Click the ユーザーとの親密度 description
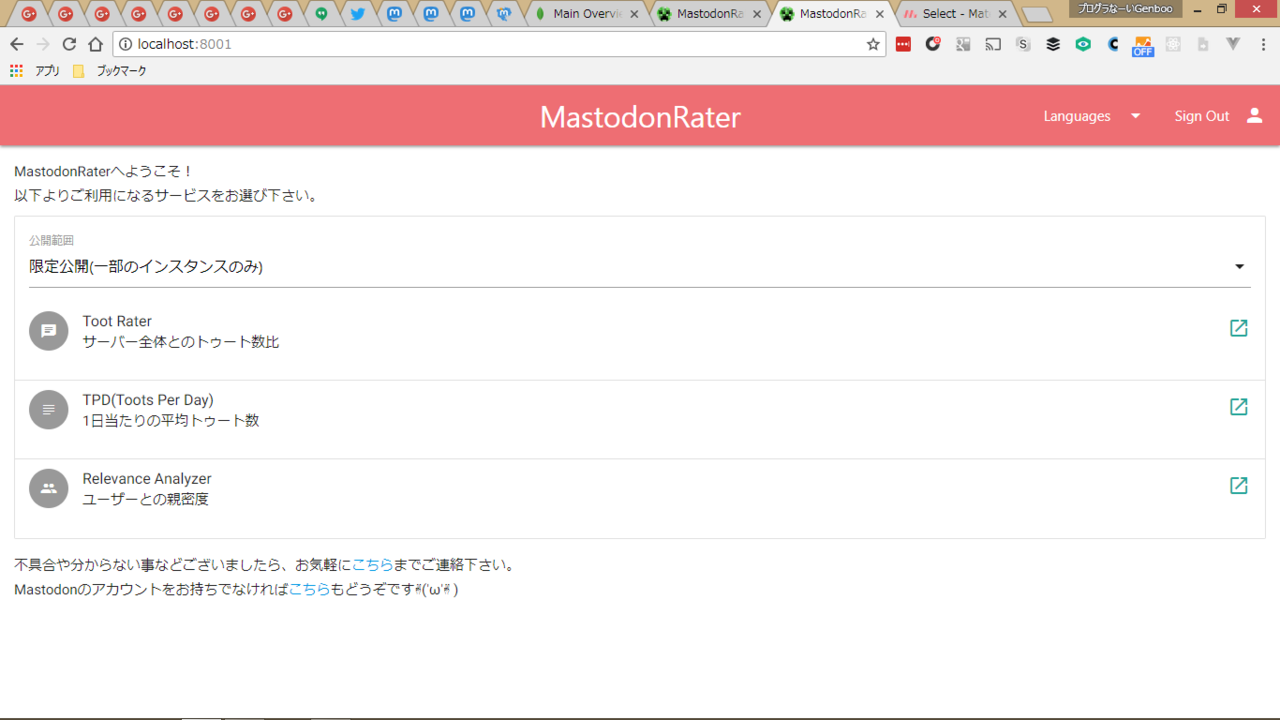 [146, 499]
